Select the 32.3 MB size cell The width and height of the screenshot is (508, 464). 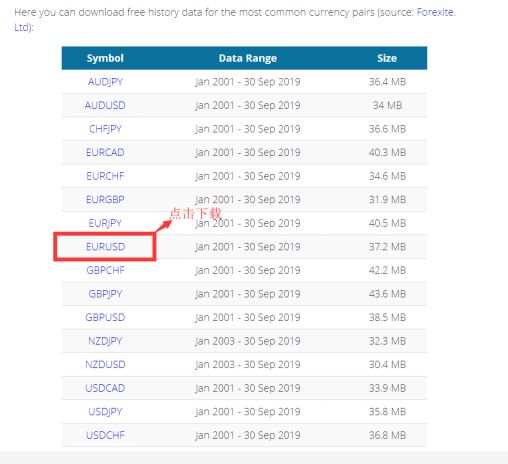coord(387,341)
